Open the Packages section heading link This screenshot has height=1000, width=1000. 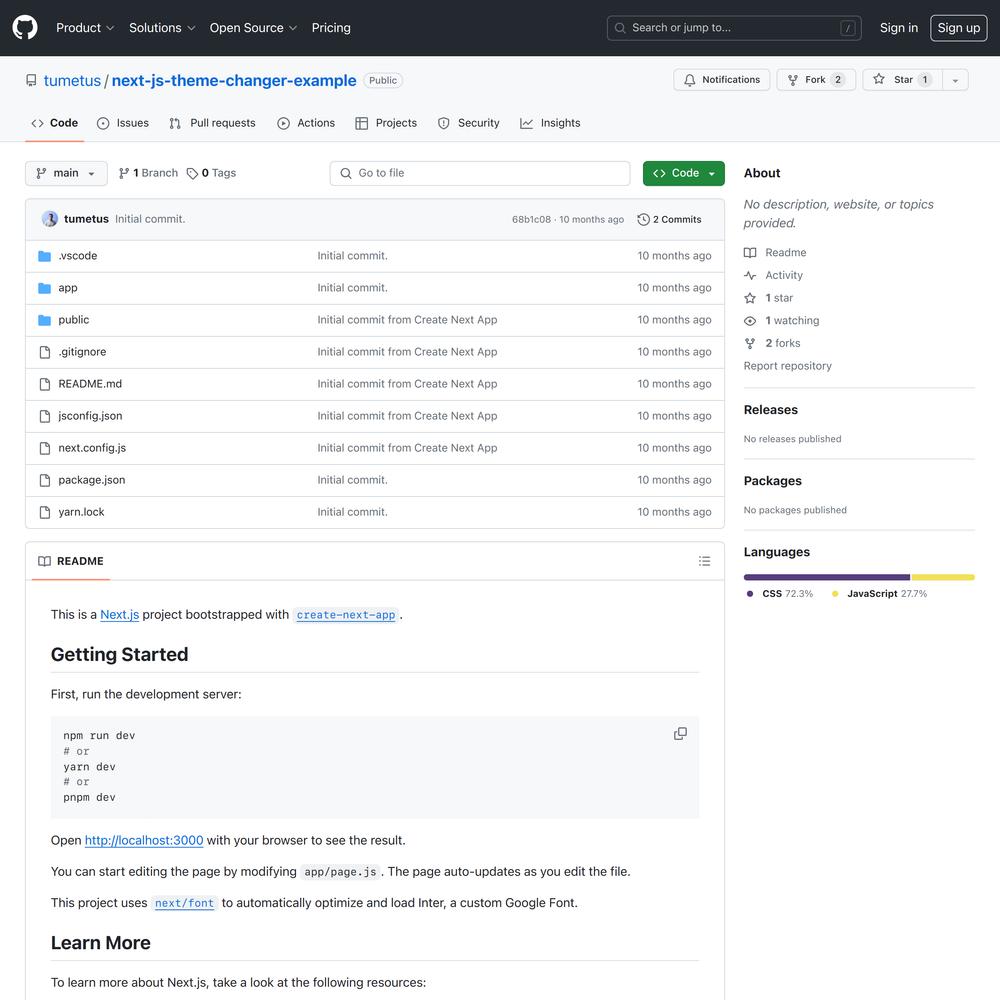click(772, 481)
